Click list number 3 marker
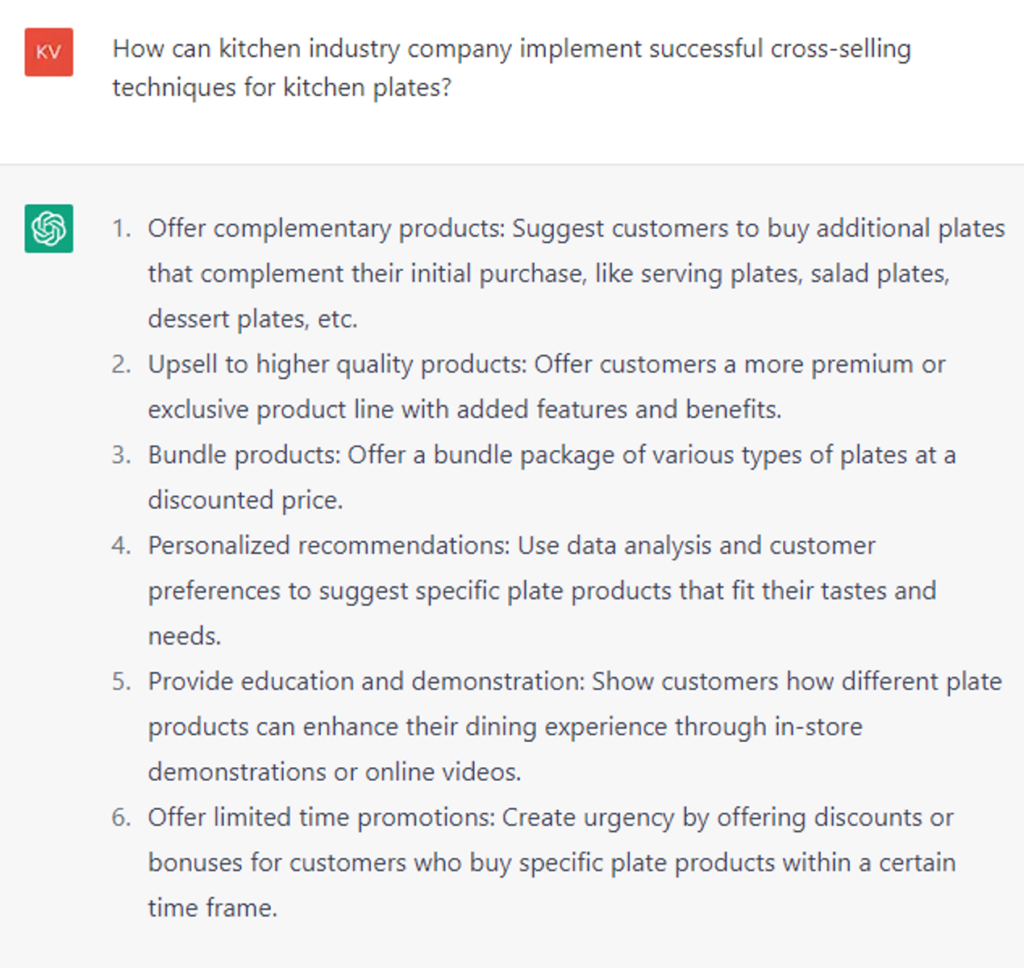 (121, 455)
